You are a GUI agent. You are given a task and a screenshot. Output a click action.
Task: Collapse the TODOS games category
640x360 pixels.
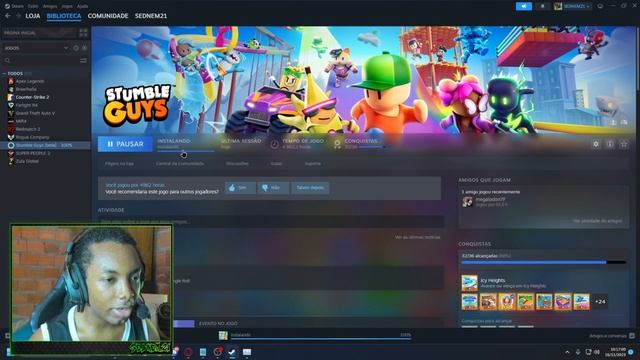[4, 73]
